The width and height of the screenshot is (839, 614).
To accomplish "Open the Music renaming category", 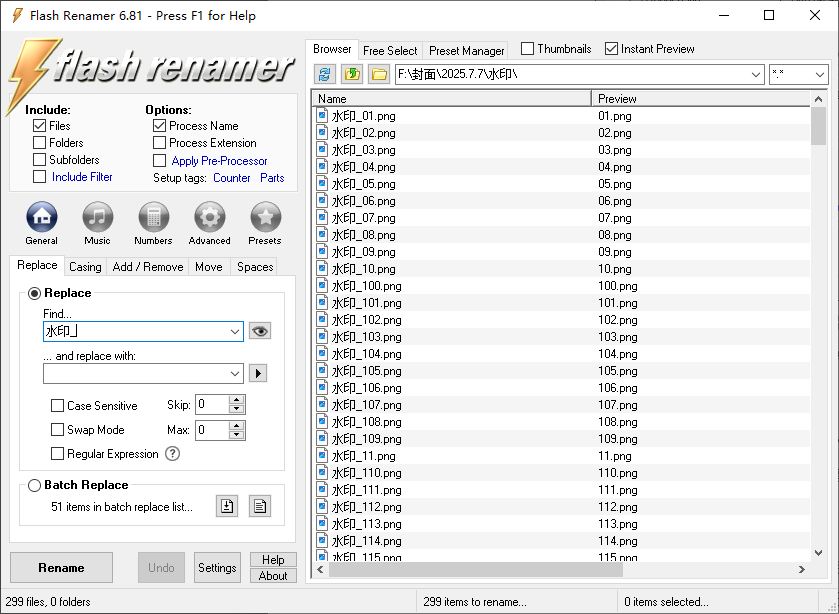I will click(x=97, y=216).
